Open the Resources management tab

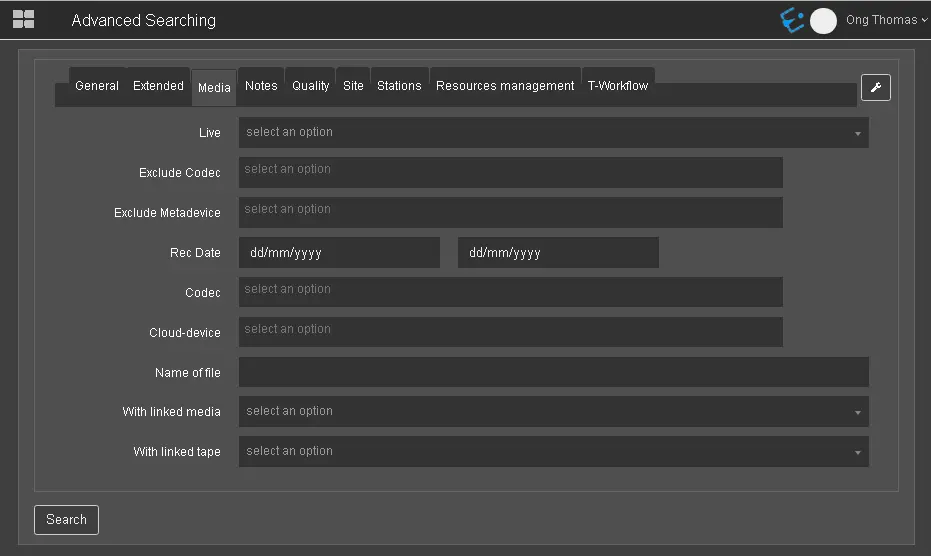pos(504,86)
